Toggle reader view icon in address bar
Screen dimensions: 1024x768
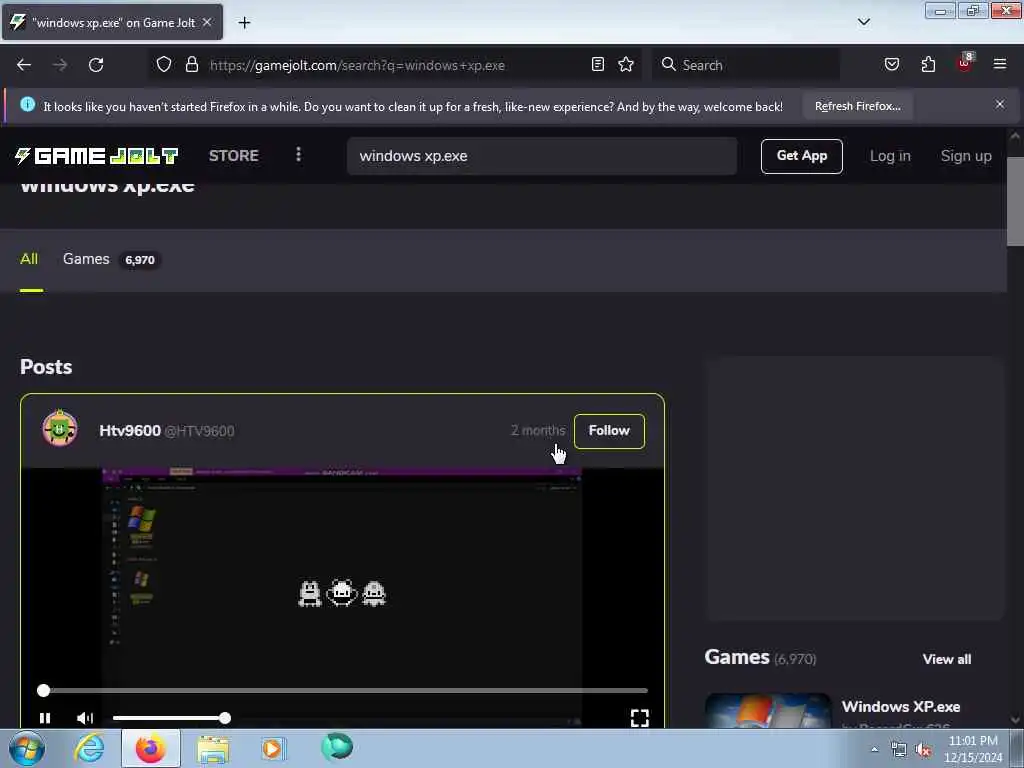coord(598,65)
